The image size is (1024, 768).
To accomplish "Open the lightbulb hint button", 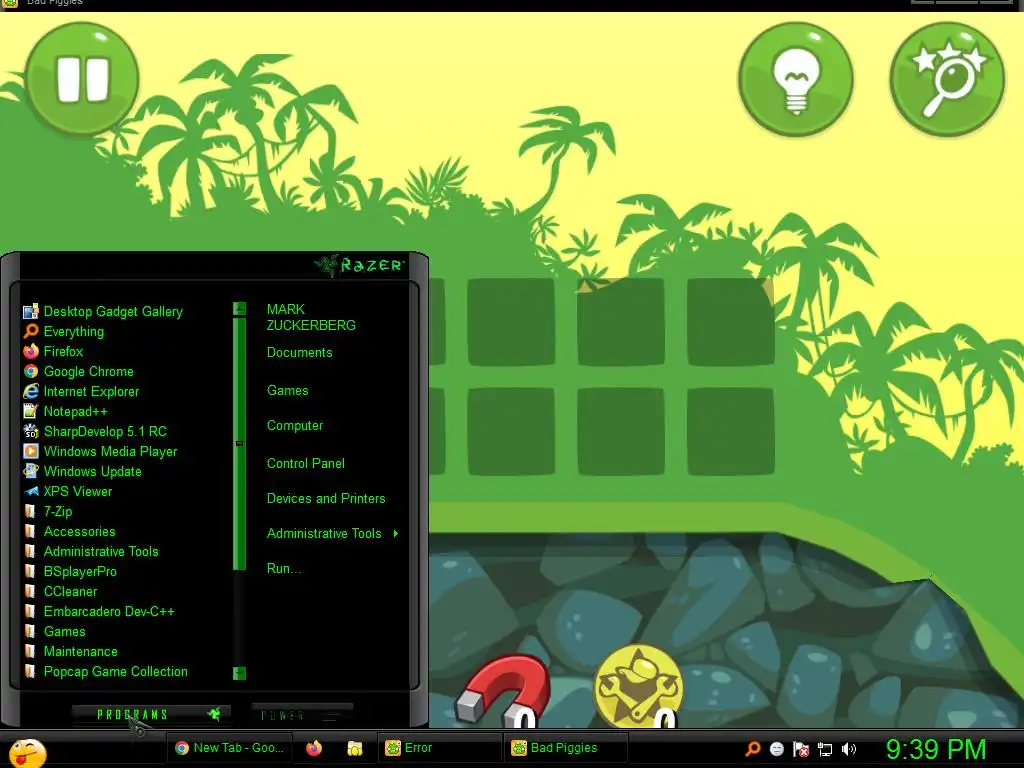I will 795,80.
